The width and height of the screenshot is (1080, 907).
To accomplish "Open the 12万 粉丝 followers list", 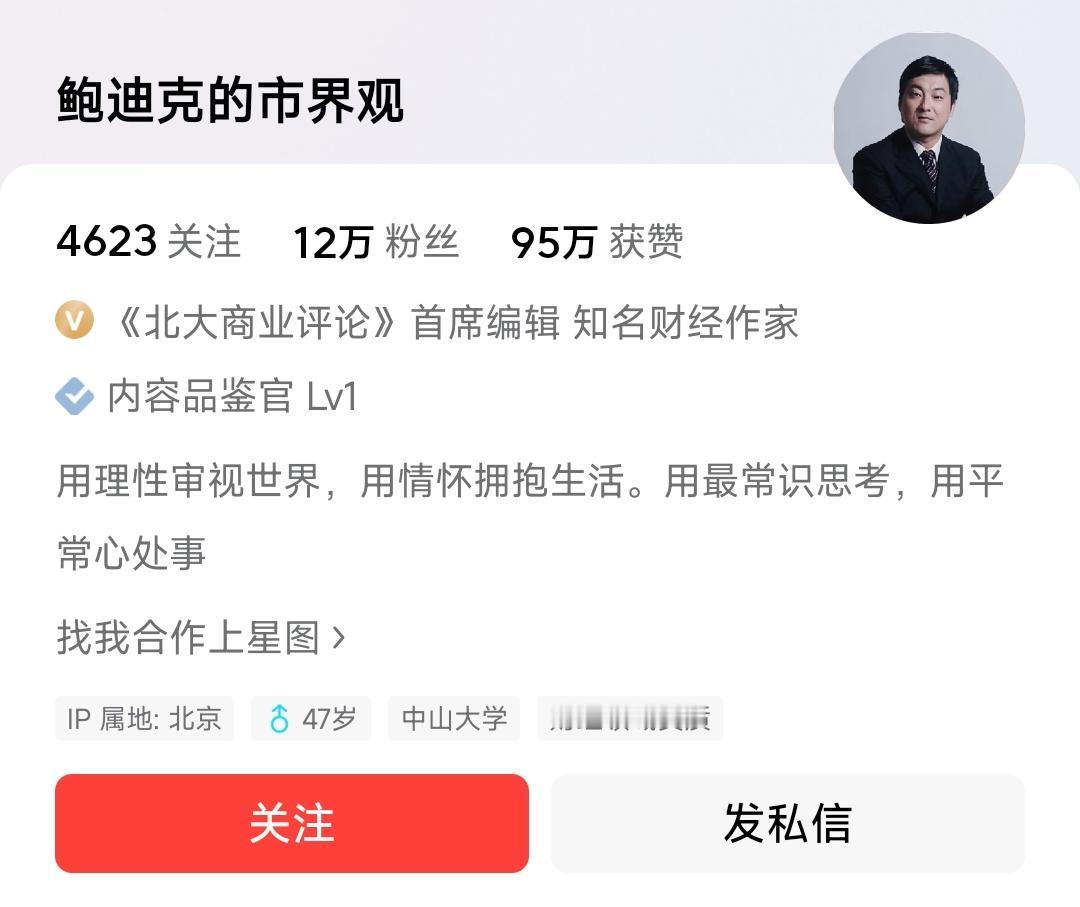I will point(376,242).
